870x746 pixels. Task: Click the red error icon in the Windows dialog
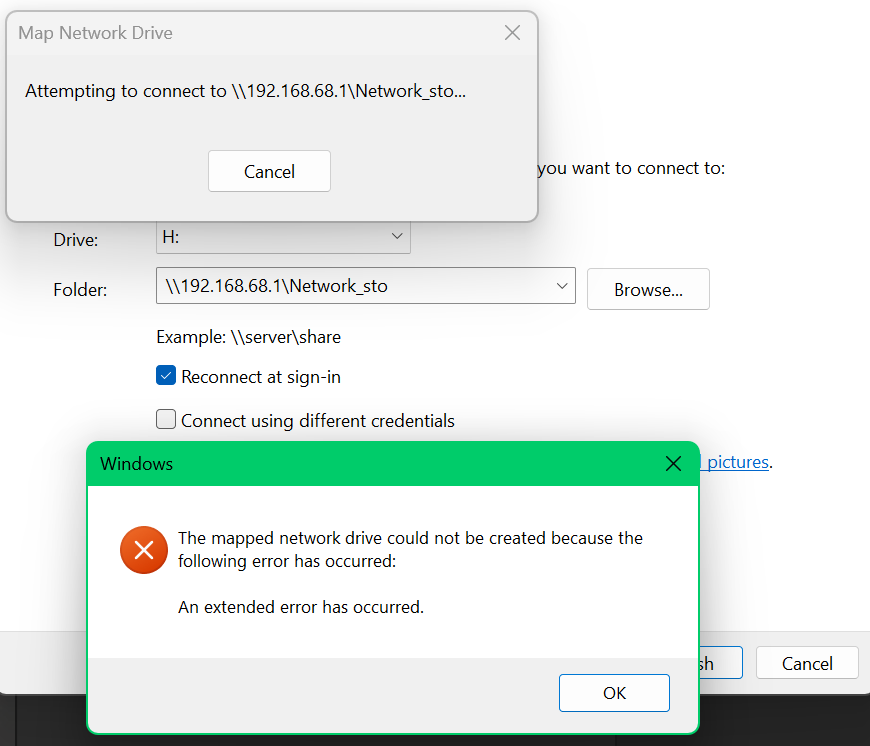point(143,550)
